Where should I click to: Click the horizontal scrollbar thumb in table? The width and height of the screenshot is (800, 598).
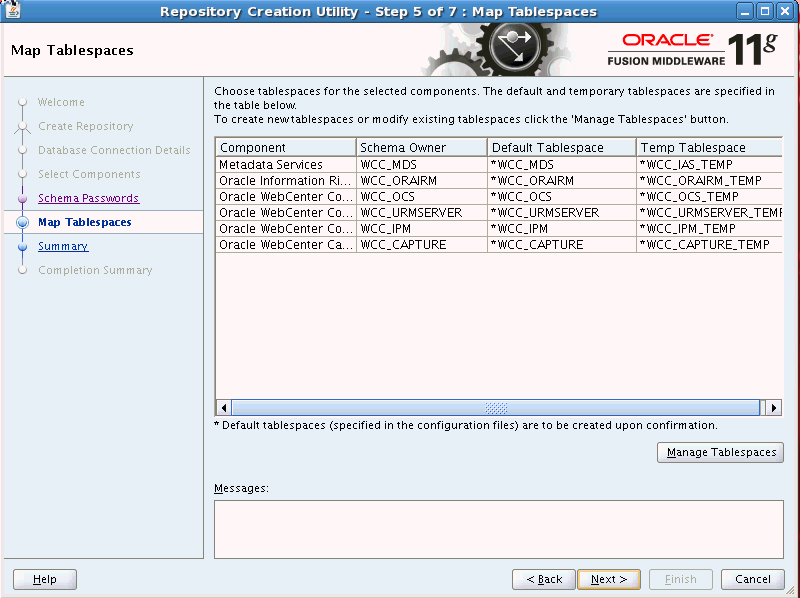point(495,408)
